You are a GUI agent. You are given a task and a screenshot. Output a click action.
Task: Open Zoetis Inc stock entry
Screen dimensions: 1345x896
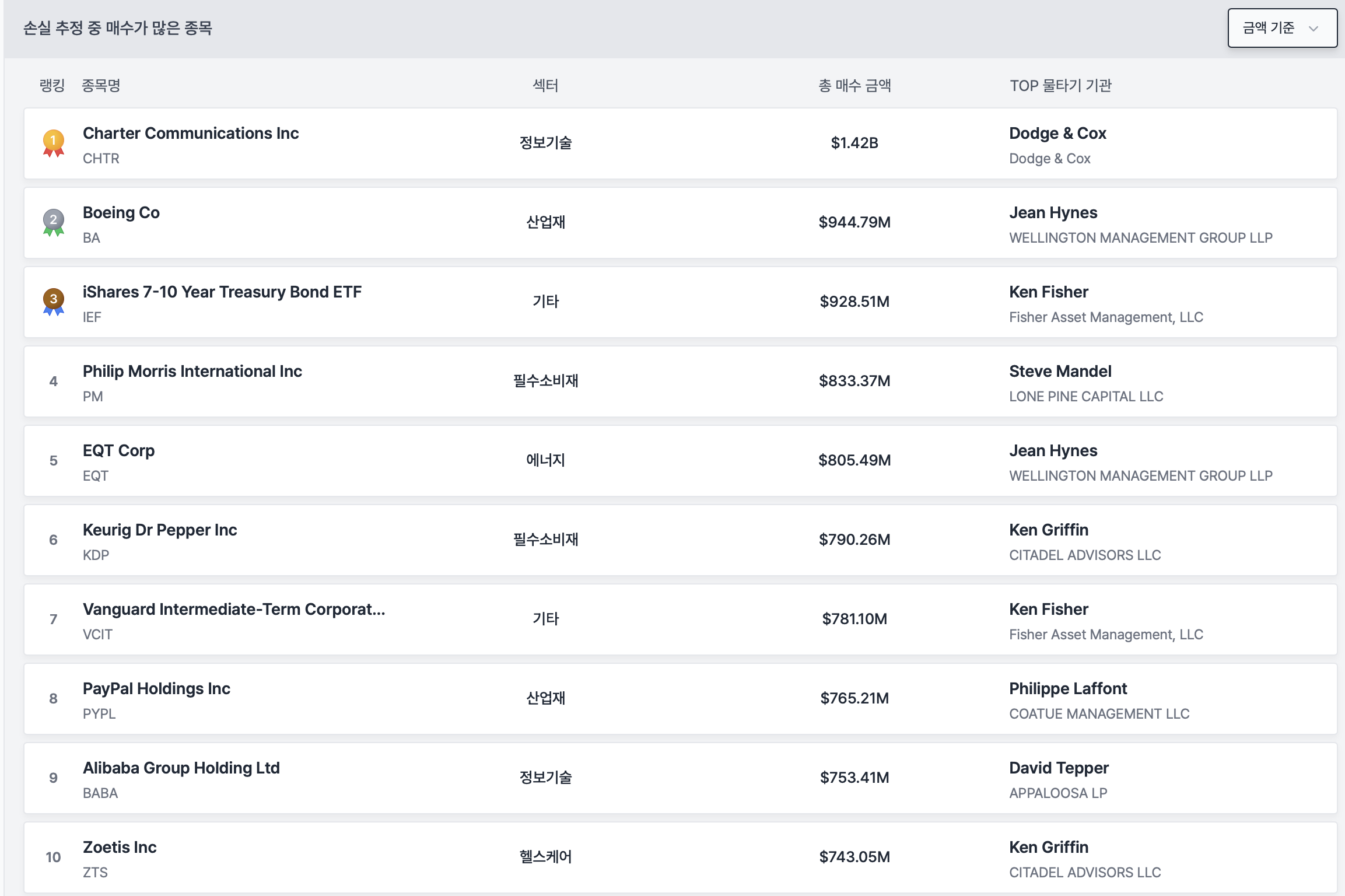(x=119, y=848)
